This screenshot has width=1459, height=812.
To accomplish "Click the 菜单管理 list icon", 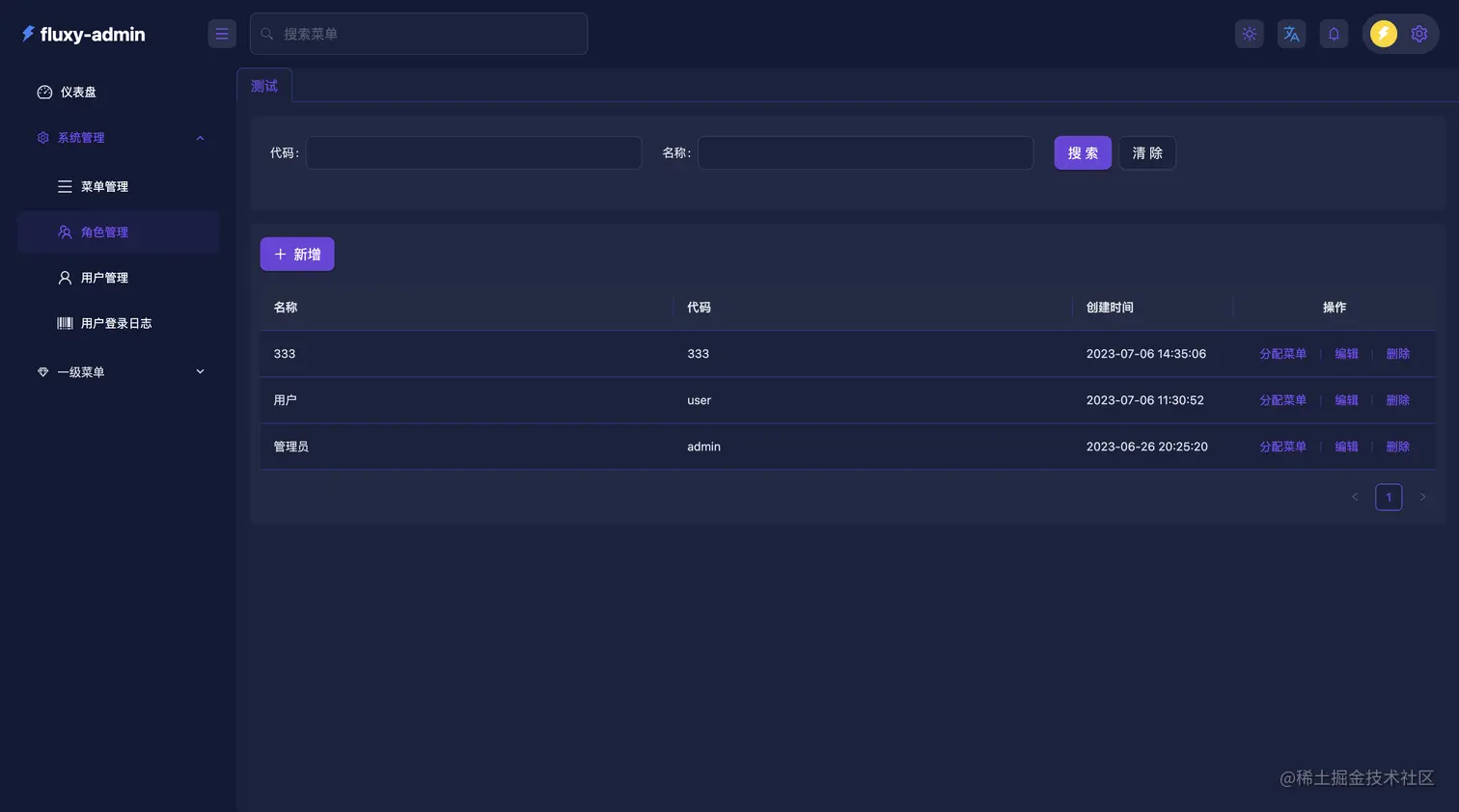I will point(65,186).
